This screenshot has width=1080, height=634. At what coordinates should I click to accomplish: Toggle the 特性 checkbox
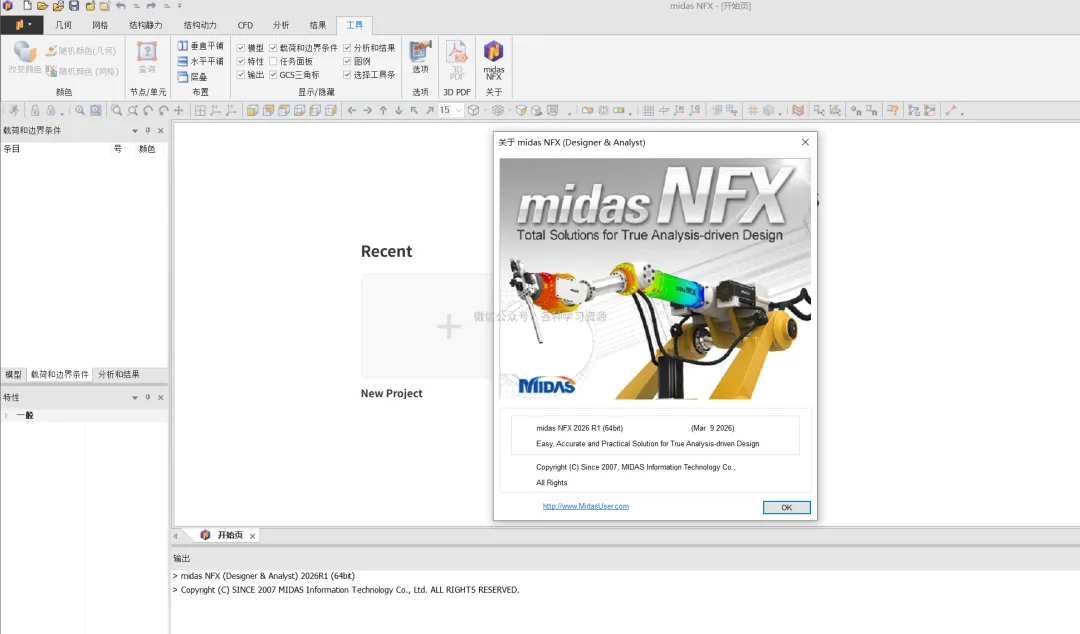tap(240, 61)
